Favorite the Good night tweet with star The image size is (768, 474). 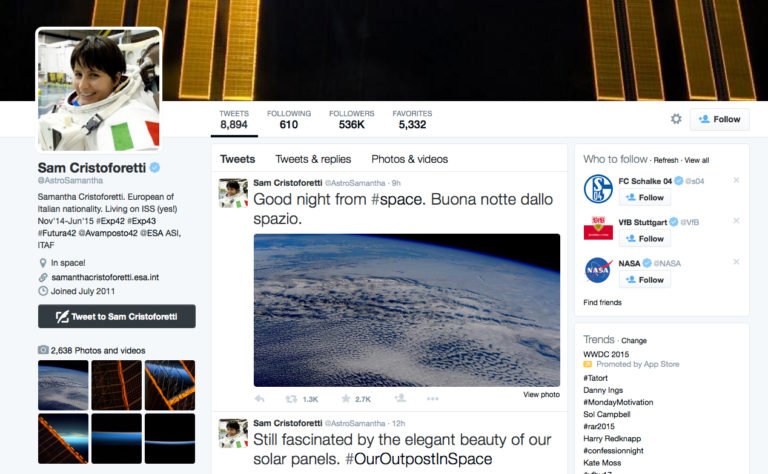(346, 399)
